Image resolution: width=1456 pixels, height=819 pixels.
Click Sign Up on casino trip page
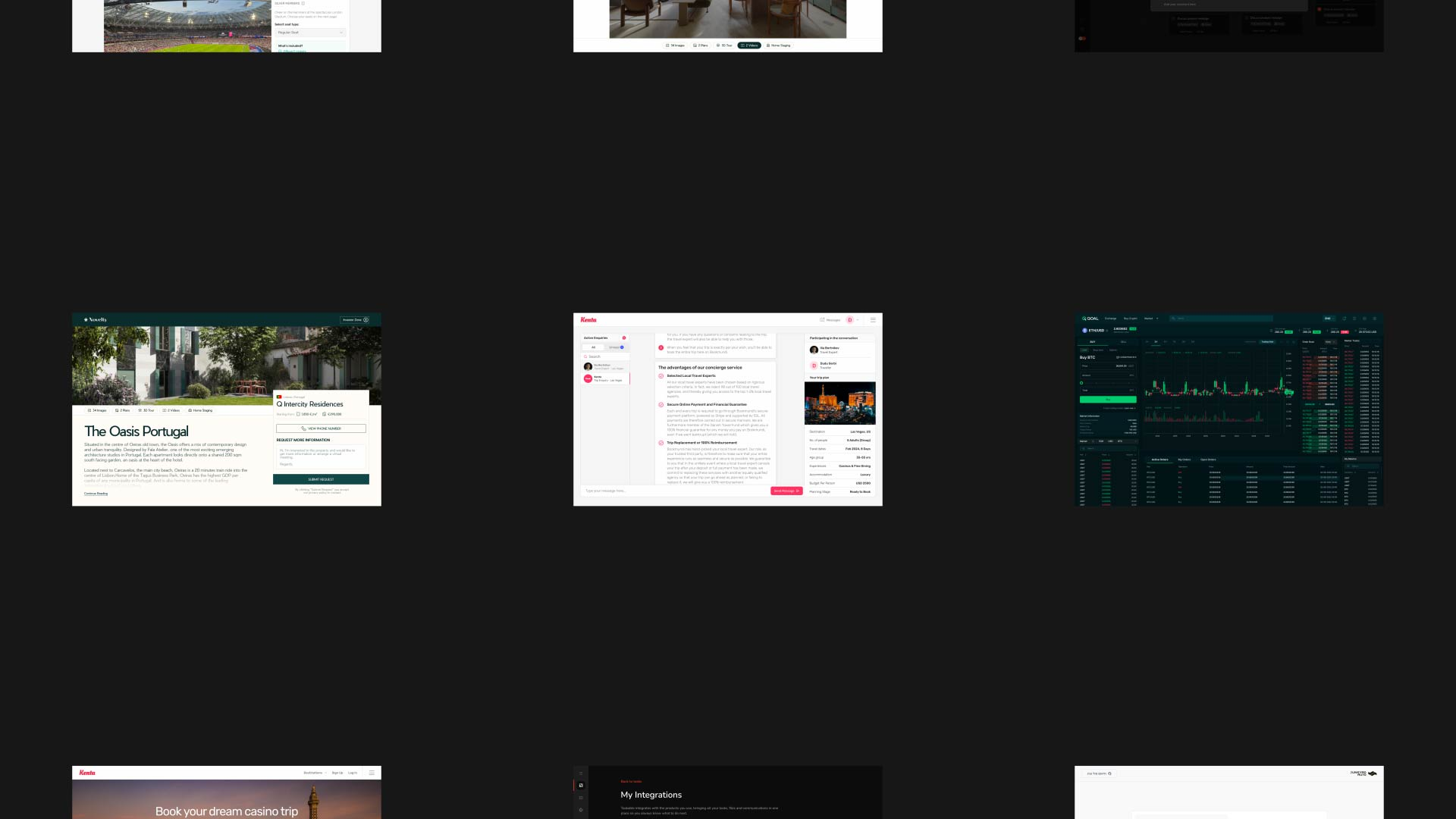coord(337,773)
